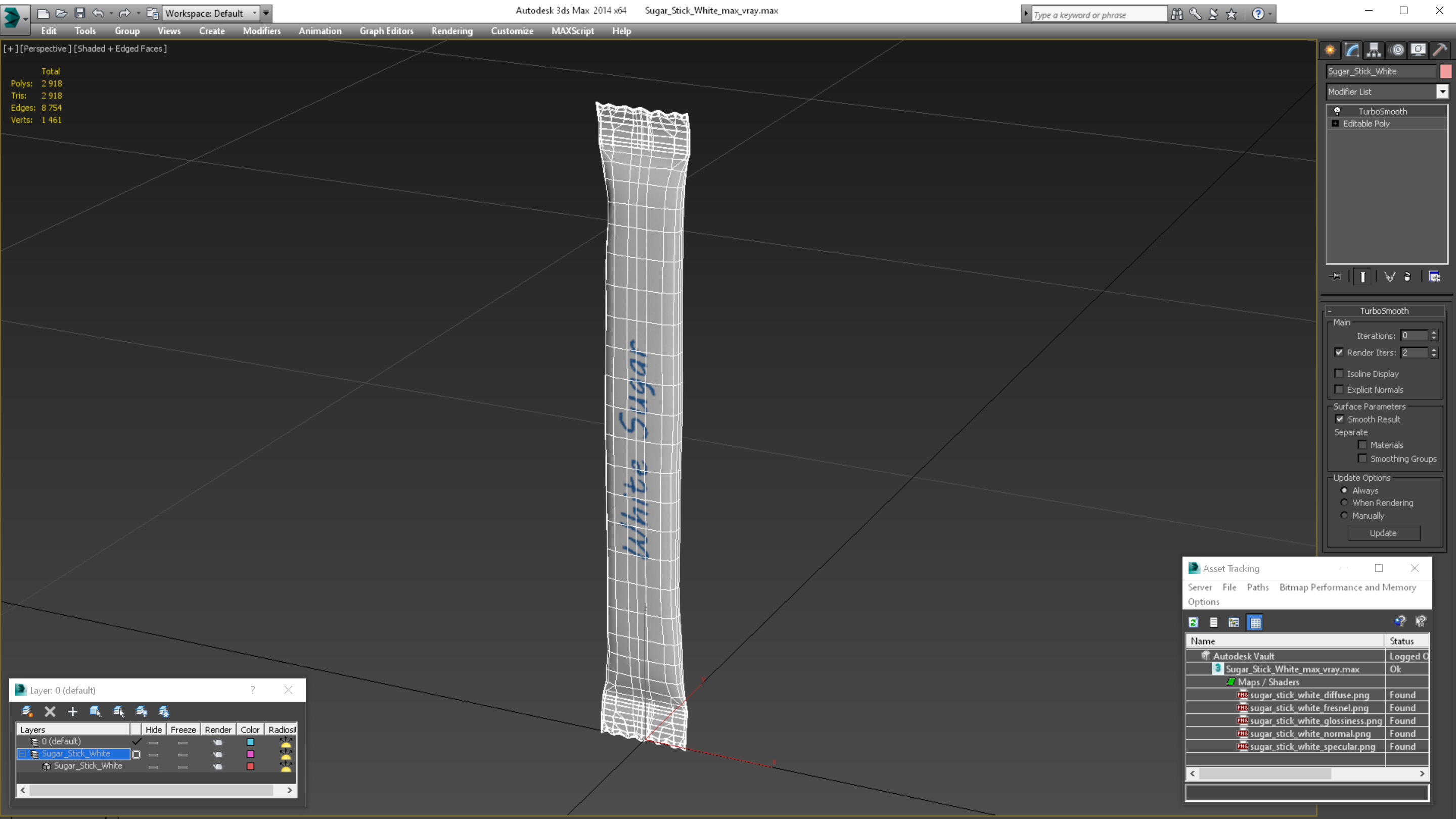This screenshot has height=819, width=1456.
Task: Click Create New Layer icon in Layer window
Action: 27,712
